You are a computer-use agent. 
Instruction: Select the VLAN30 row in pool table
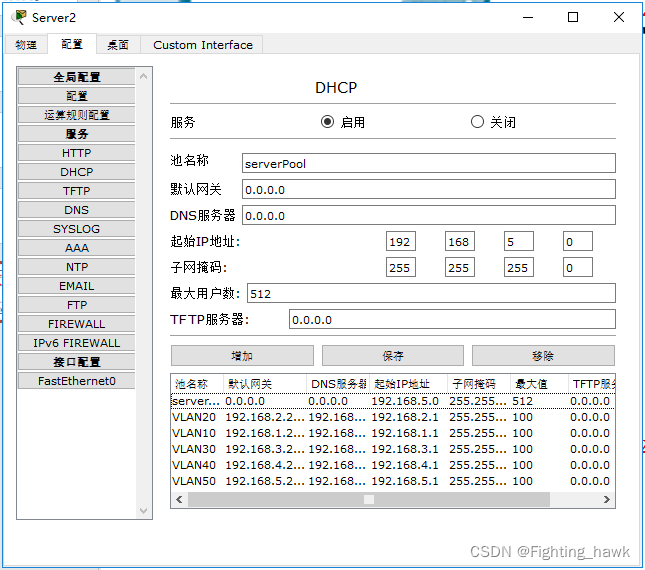[192, 449]
